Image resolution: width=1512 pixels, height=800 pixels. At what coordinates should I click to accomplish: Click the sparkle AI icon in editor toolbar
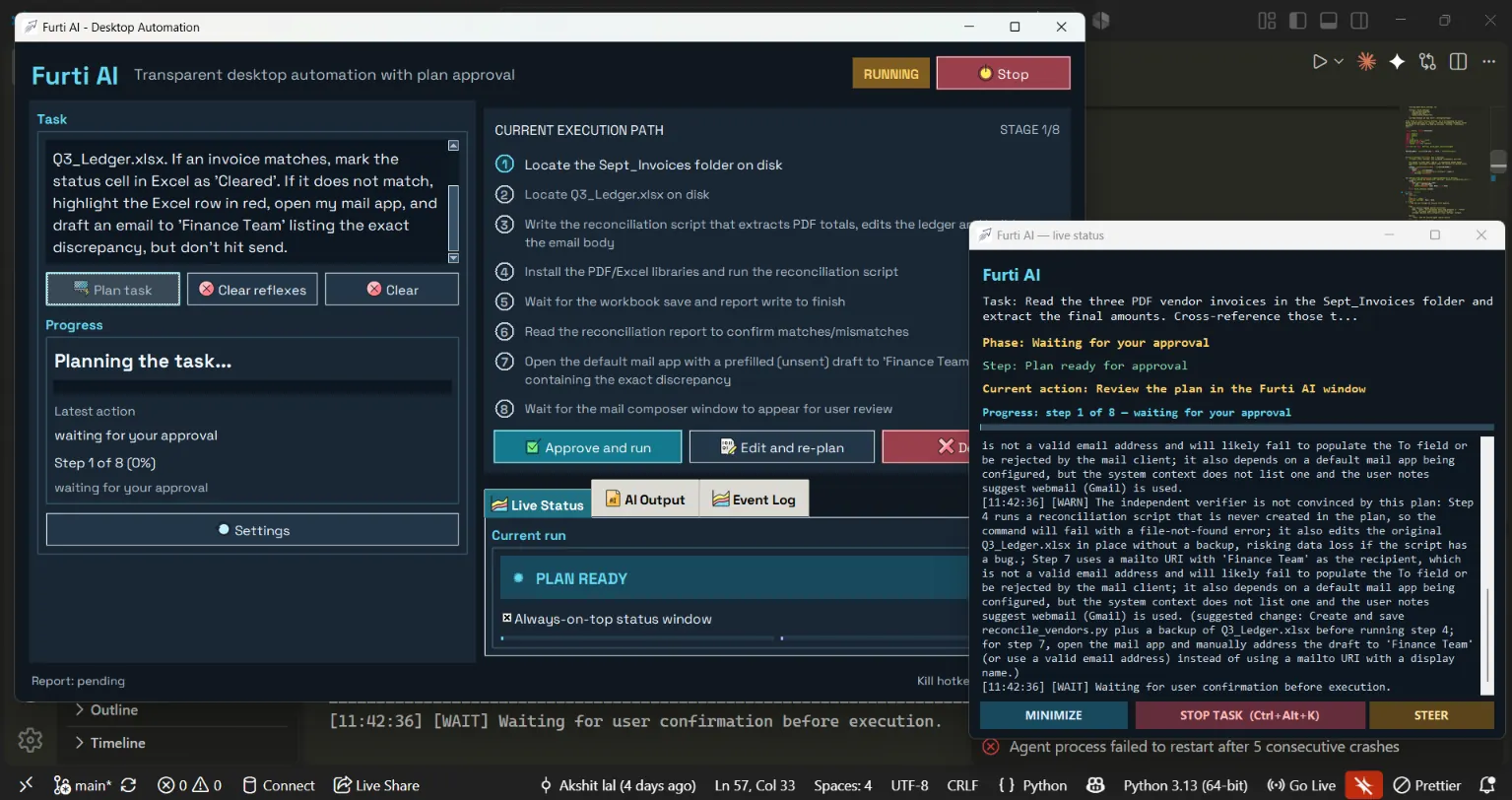(x=1397, y=62)
